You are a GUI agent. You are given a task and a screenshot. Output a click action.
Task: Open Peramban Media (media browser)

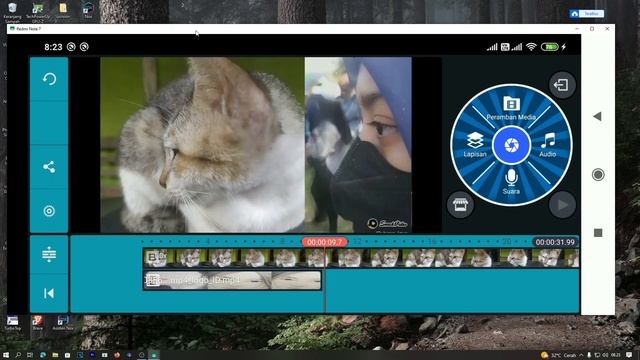coord(511,108)
